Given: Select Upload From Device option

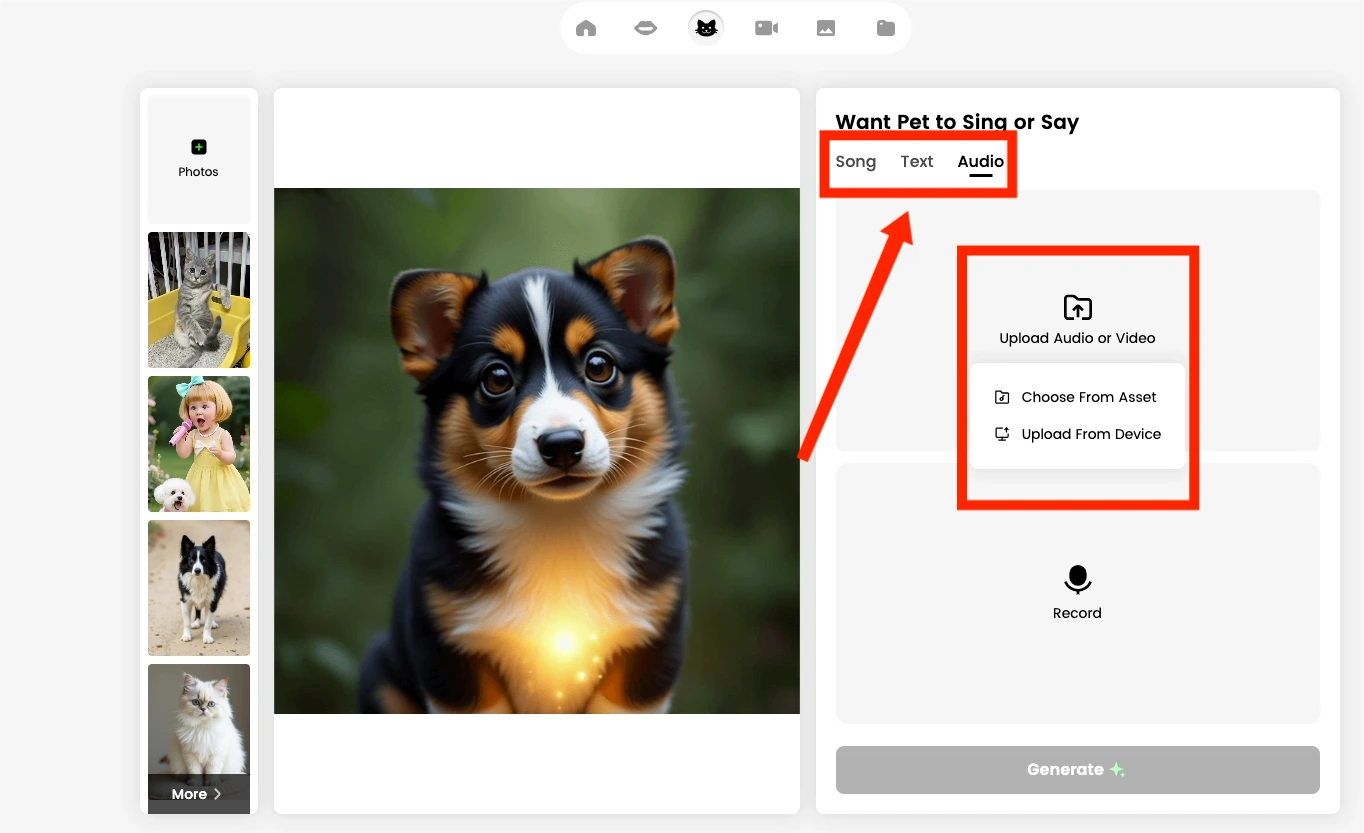Looking at the screenshot, I should [1090, 434].
